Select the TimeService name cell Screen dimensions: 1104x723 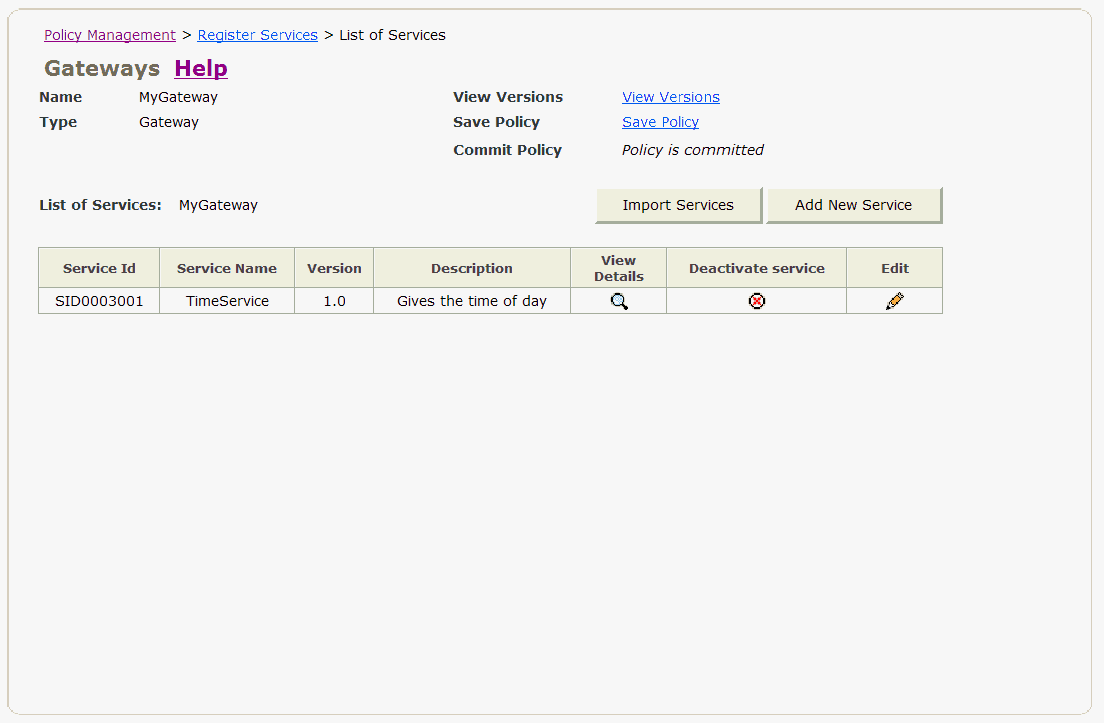click(x=227, y=301)
